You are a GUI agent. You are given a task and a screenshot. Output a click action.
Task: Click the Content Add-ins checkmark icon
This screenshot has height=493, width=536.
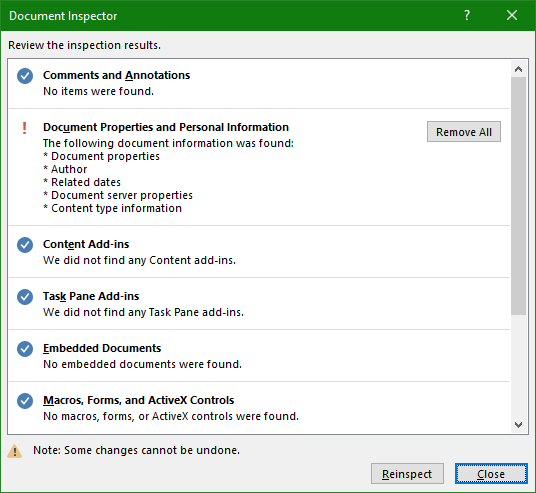(x=25, y=245)
